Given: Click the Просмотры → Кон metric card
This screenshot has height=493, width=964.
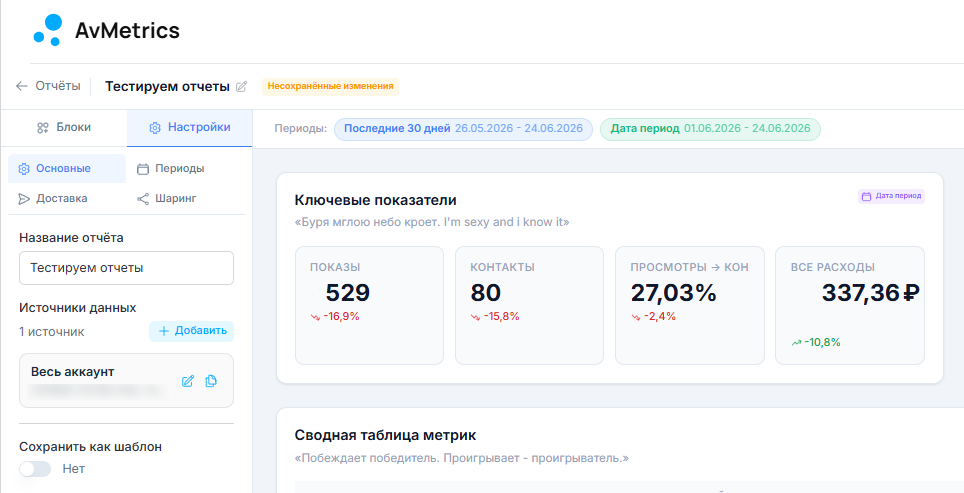Looking at the screenshot, I should tap(690, 306).
